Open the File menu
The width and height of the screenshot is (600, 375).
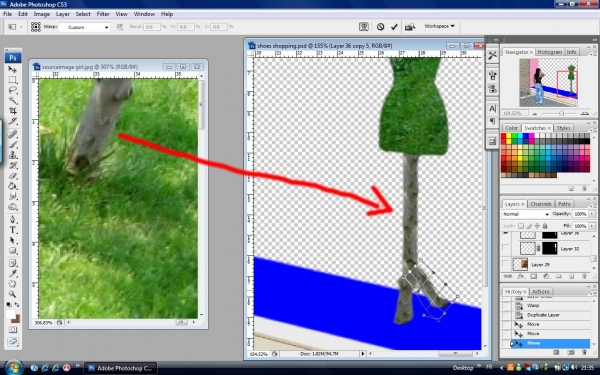7,14
